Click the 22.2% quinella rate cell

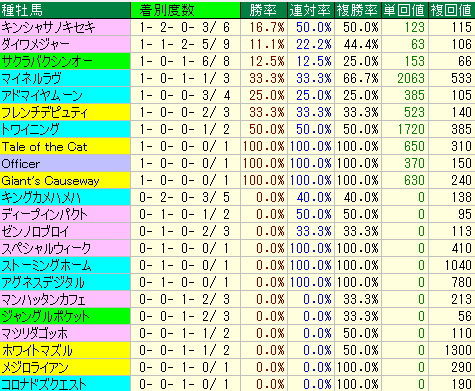coord(311,44)
